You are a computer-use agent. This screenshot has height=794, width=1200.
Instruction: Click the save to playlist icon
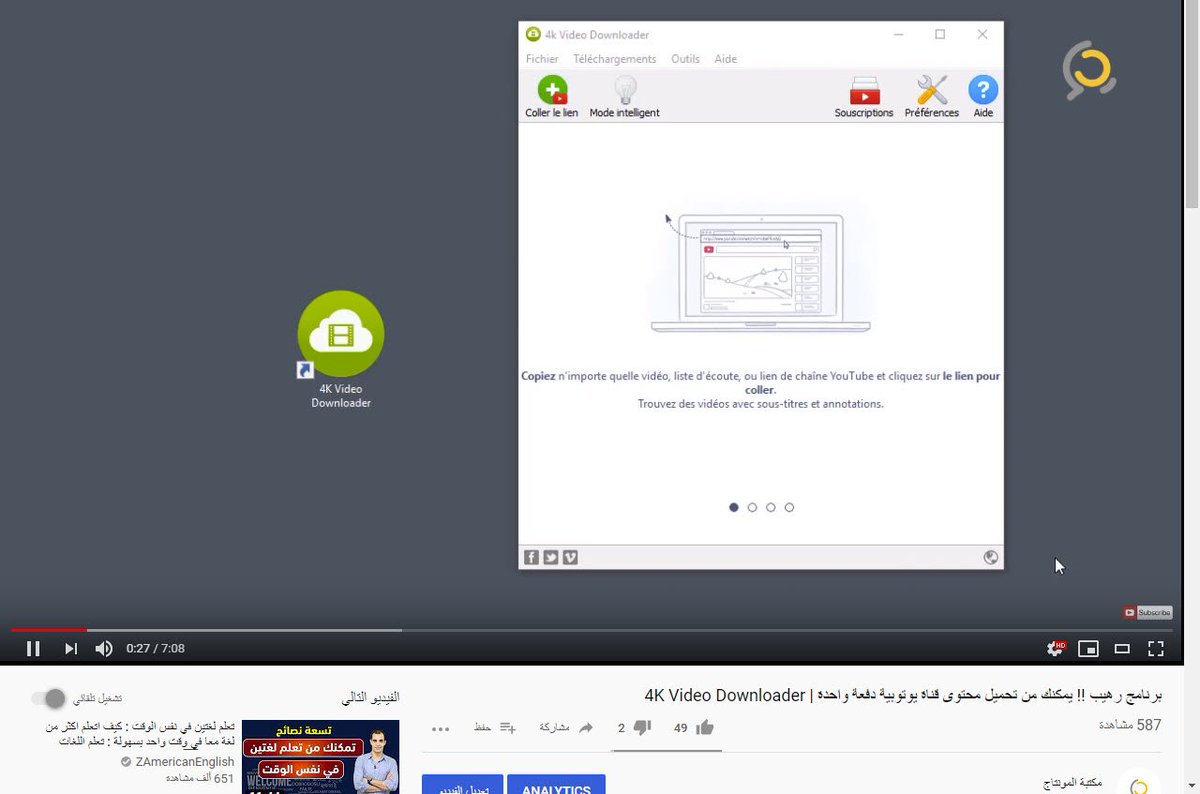point(507,727)
